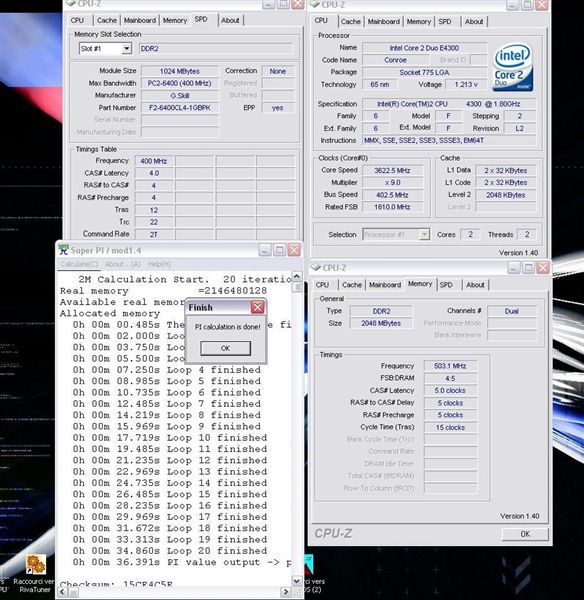Viewport: 584px width, 600px height.
Task: Click the Loop 20 finished line
Action: coord(170,551)
